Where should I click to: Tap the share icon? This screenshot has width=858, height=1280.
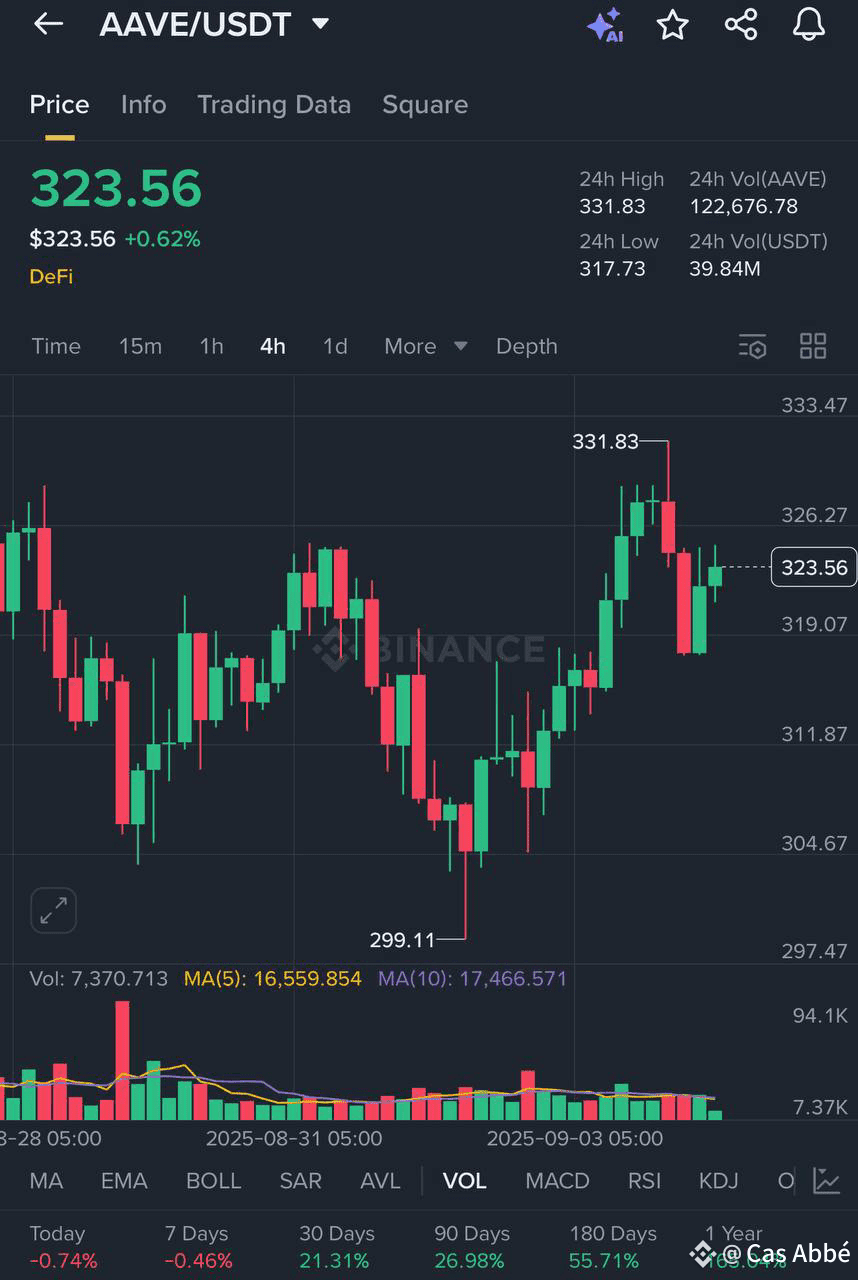click(741, 25)
